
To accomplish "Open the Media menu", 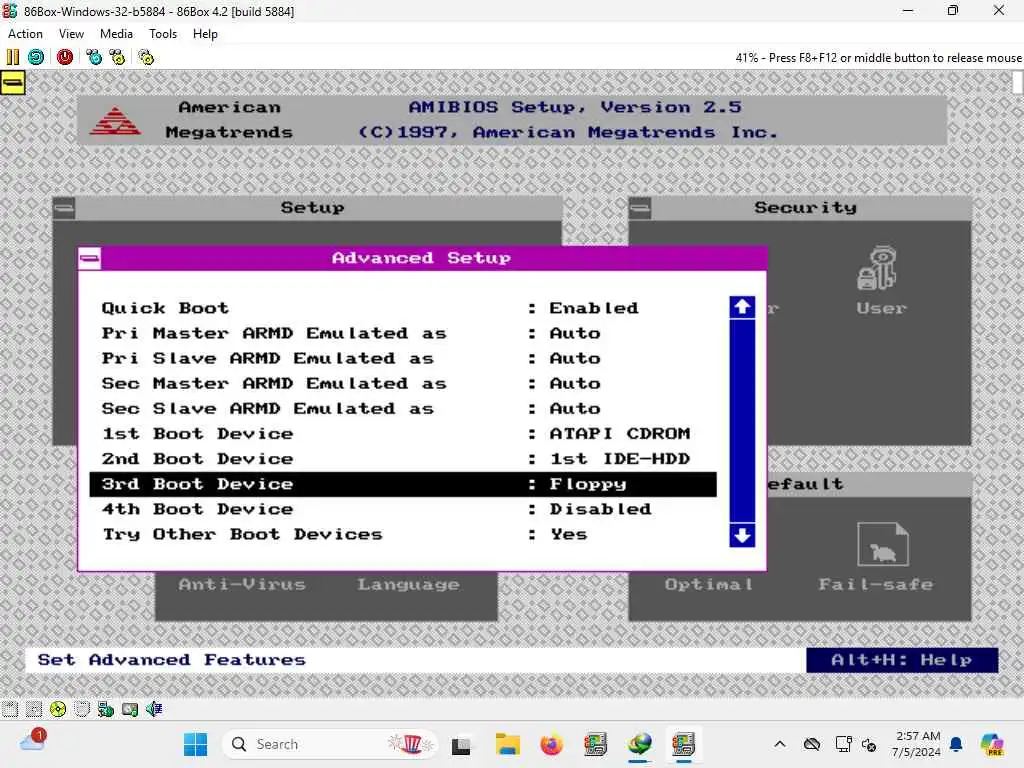I will pyautogui.click(x=116, y=34).
